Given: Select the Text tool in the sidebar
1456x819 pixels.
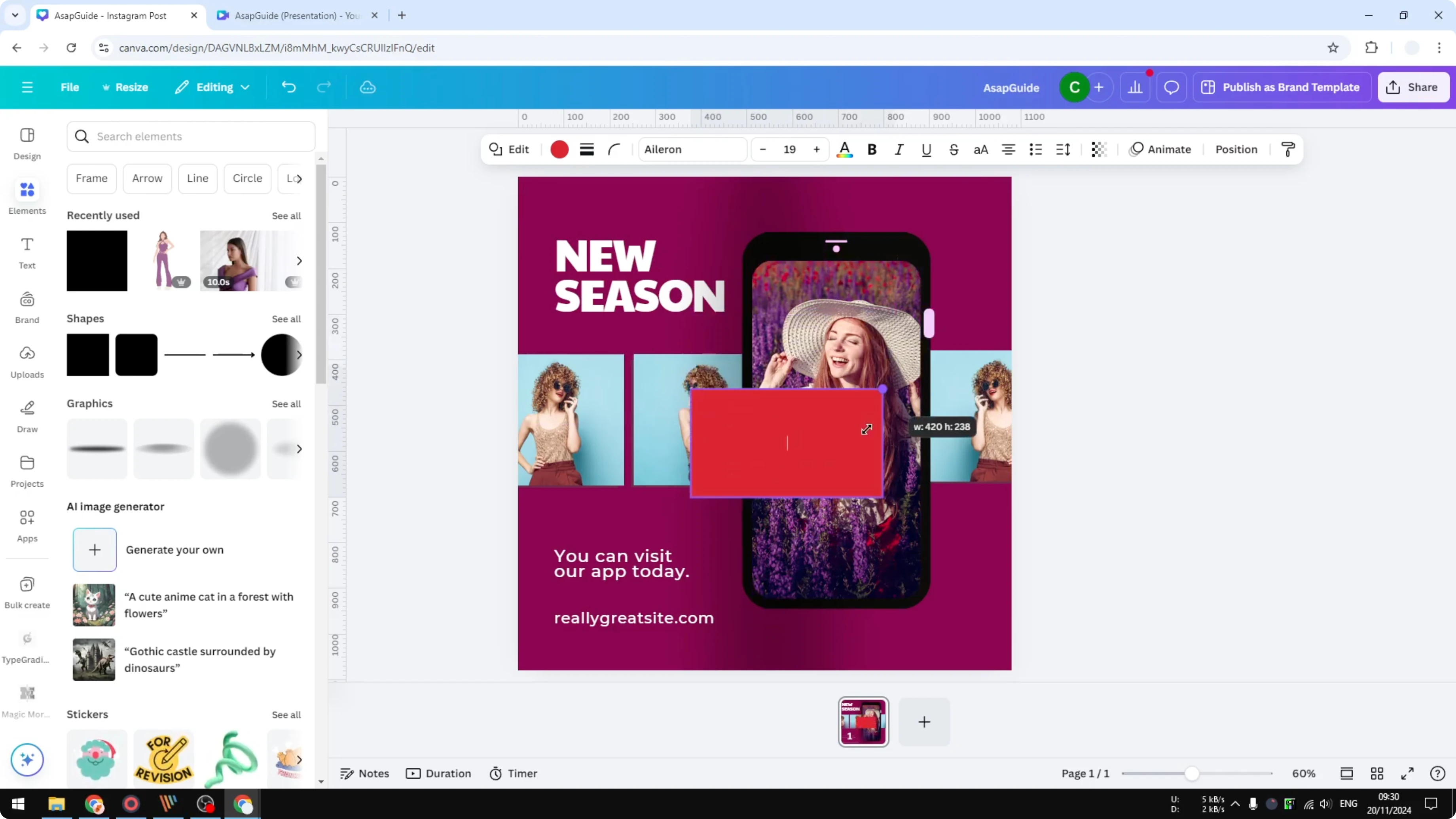Looking at the screenshot, I should tap(27, 252).
